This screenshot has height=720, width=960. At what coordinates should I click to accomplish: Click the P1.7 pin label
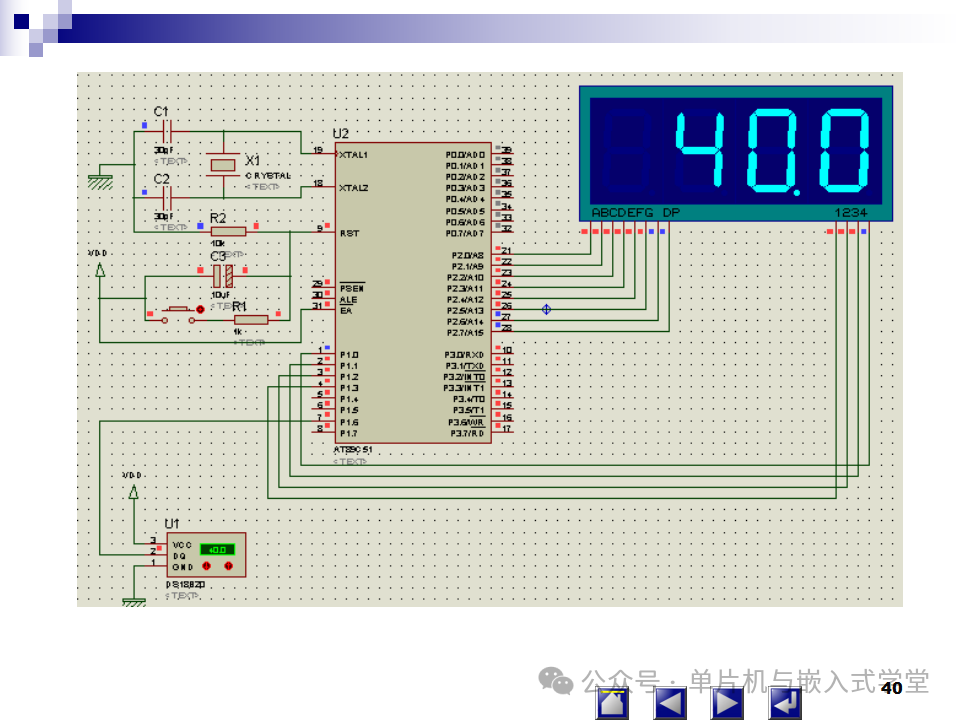tap(349, 433)
